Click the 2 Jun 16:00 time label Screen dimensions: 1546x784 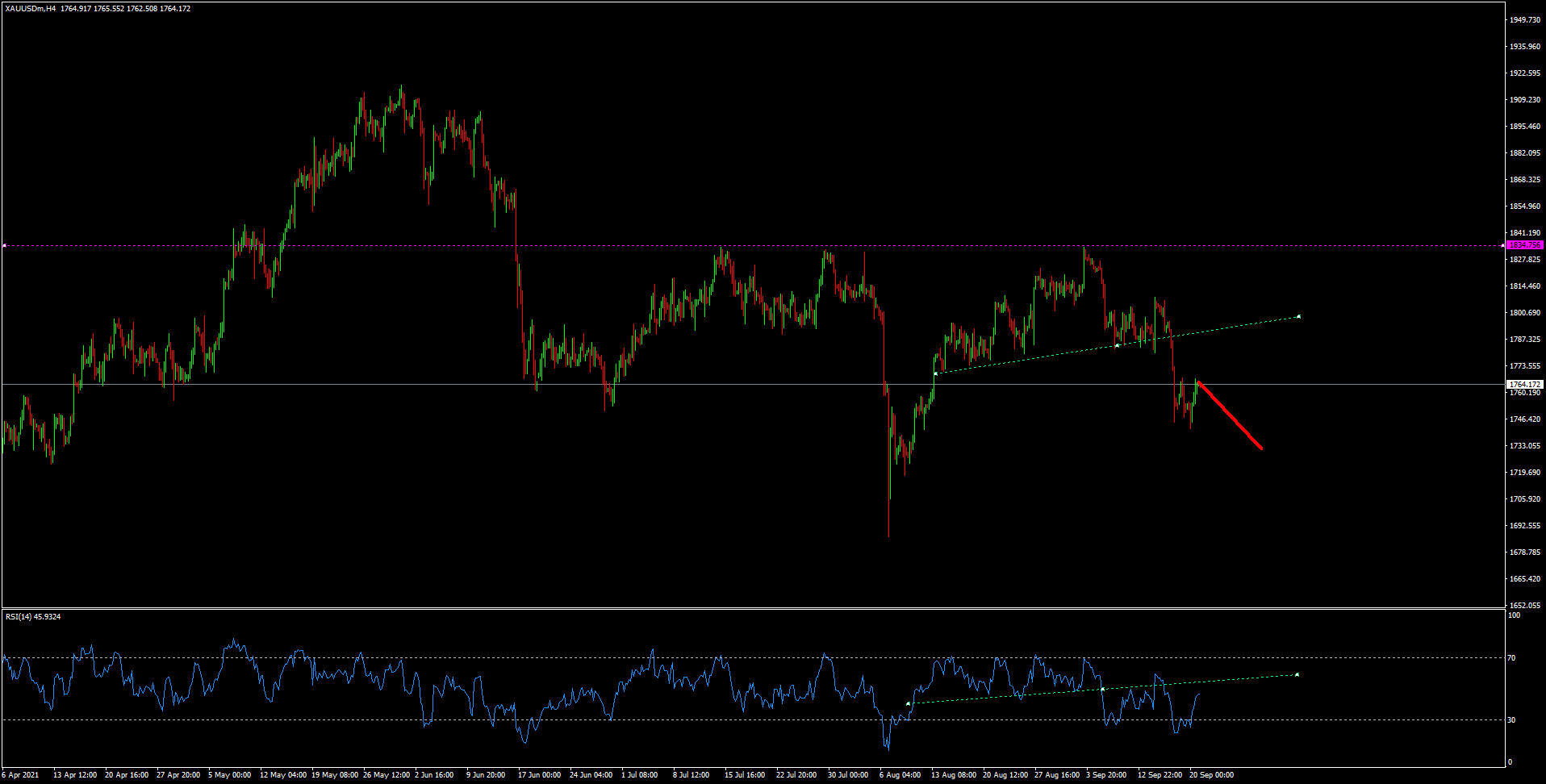[x=435, y=775]
